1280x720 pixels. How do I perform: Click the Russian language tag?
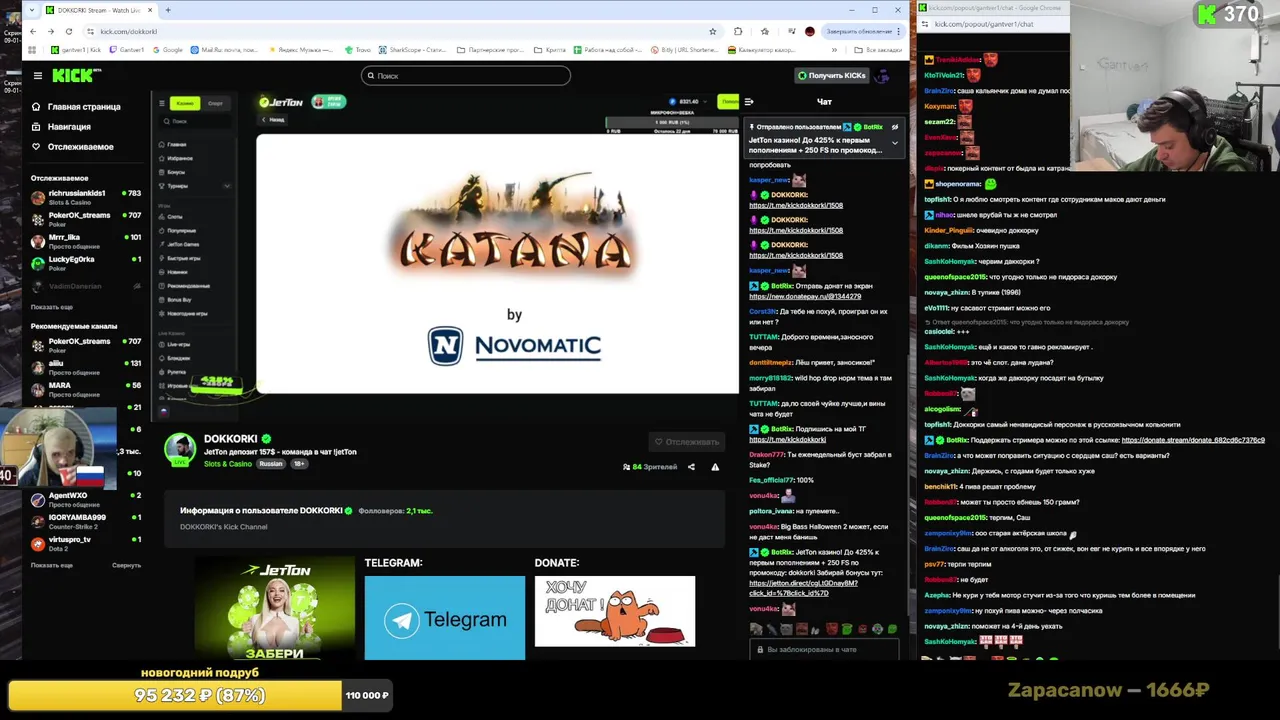(270, 464)
